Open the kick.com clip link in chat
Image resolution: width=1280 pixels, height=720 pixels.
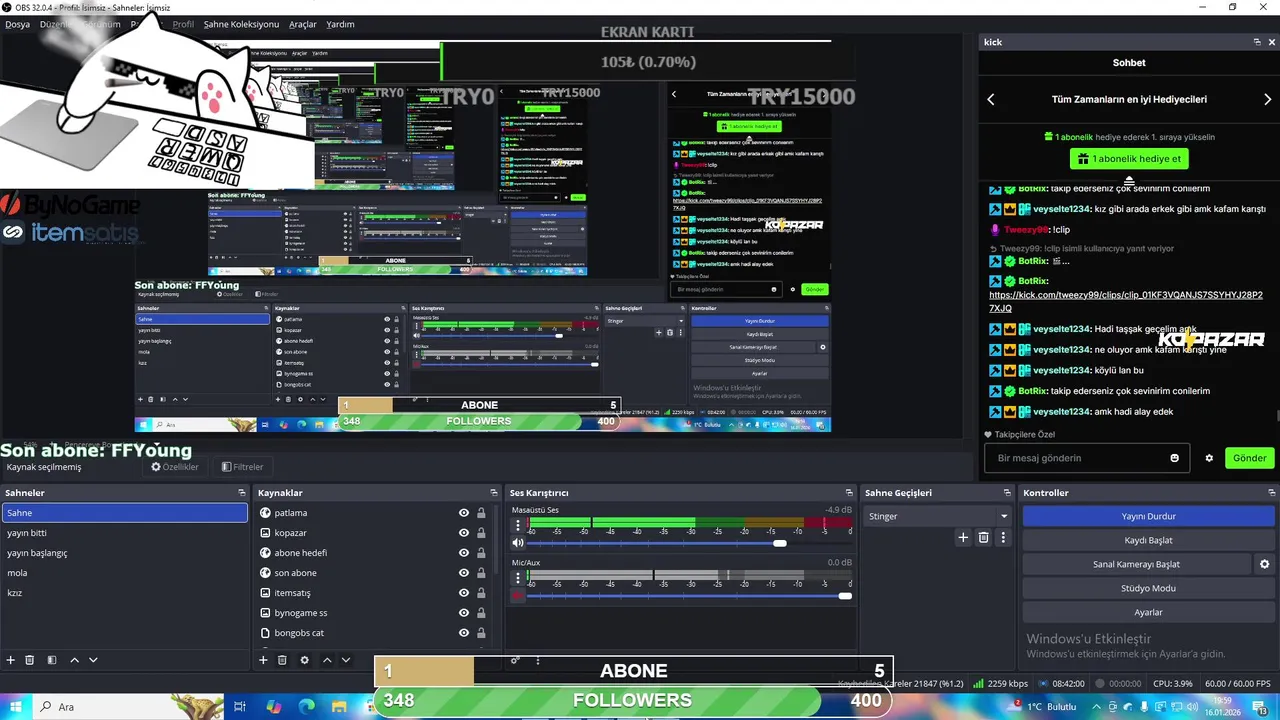[x=1126, y=301]
